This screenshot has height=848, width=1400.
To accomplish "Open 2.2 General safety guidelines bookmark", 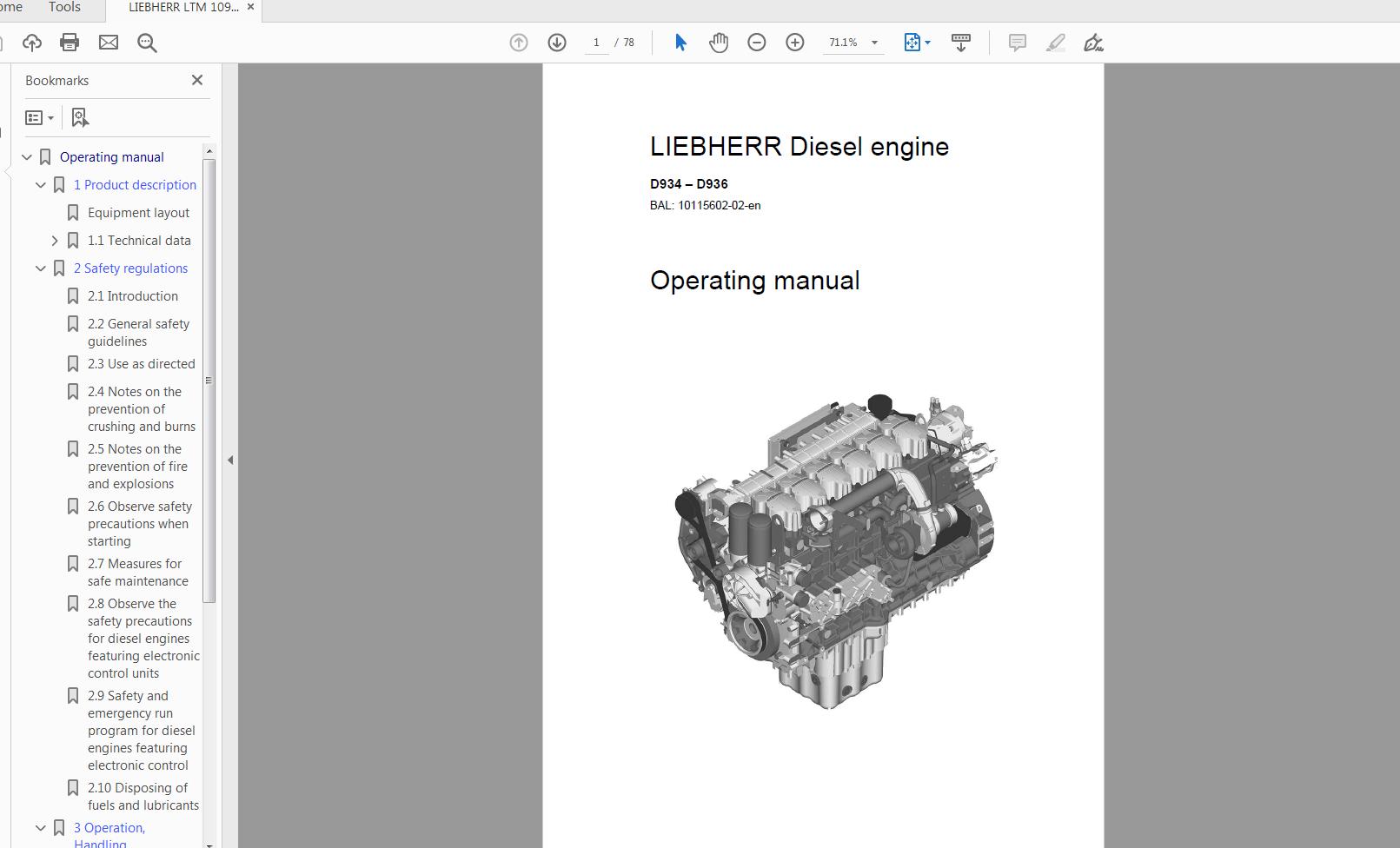I will 138,333.
